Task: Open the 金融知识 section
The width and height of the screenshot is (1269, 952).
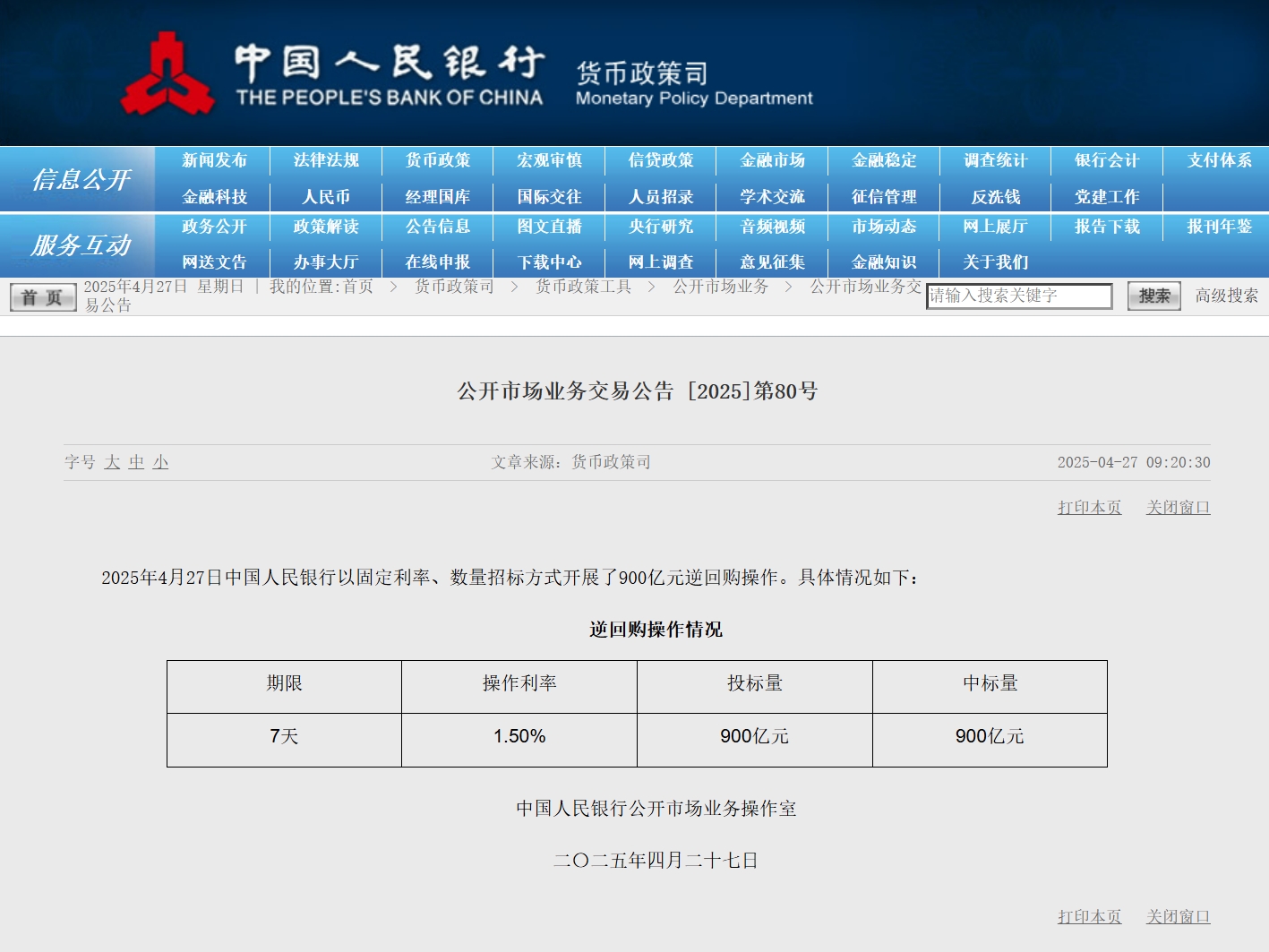Action: [884, 262]
